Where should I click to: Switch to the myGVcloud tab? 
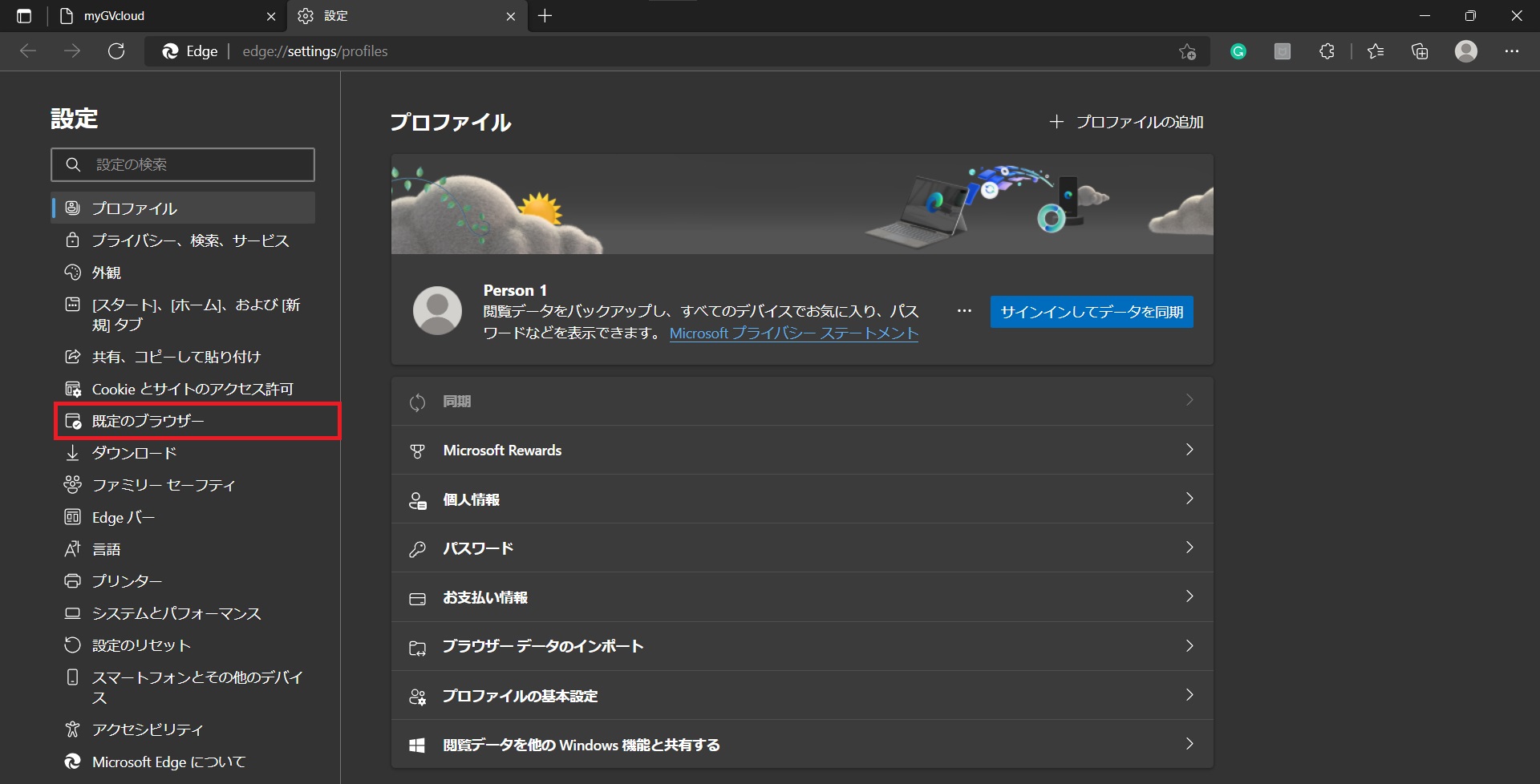point(167,16)
